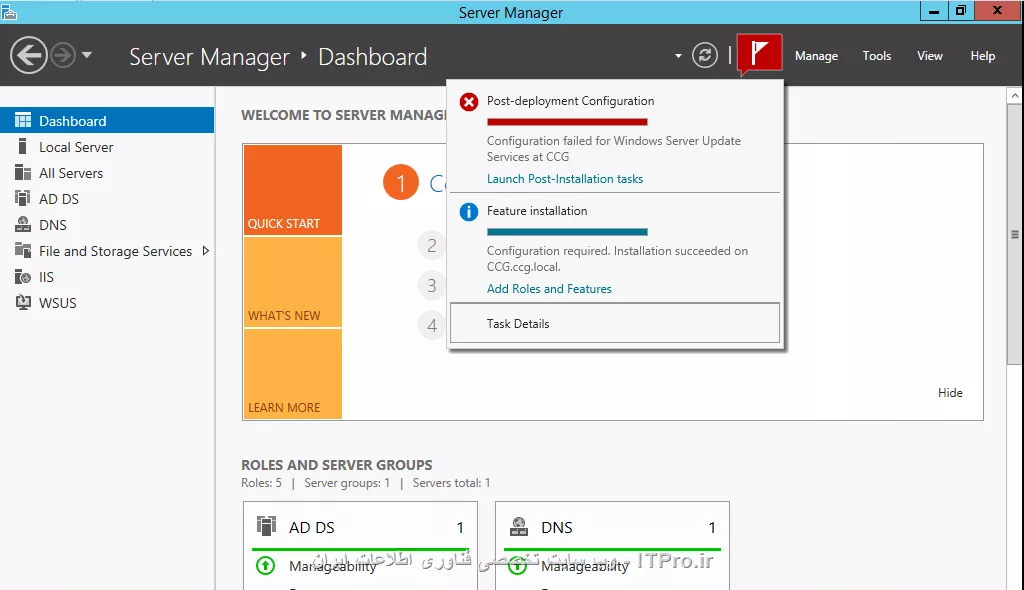
Task: Click the Back navigation arrow
Action: 29,56
